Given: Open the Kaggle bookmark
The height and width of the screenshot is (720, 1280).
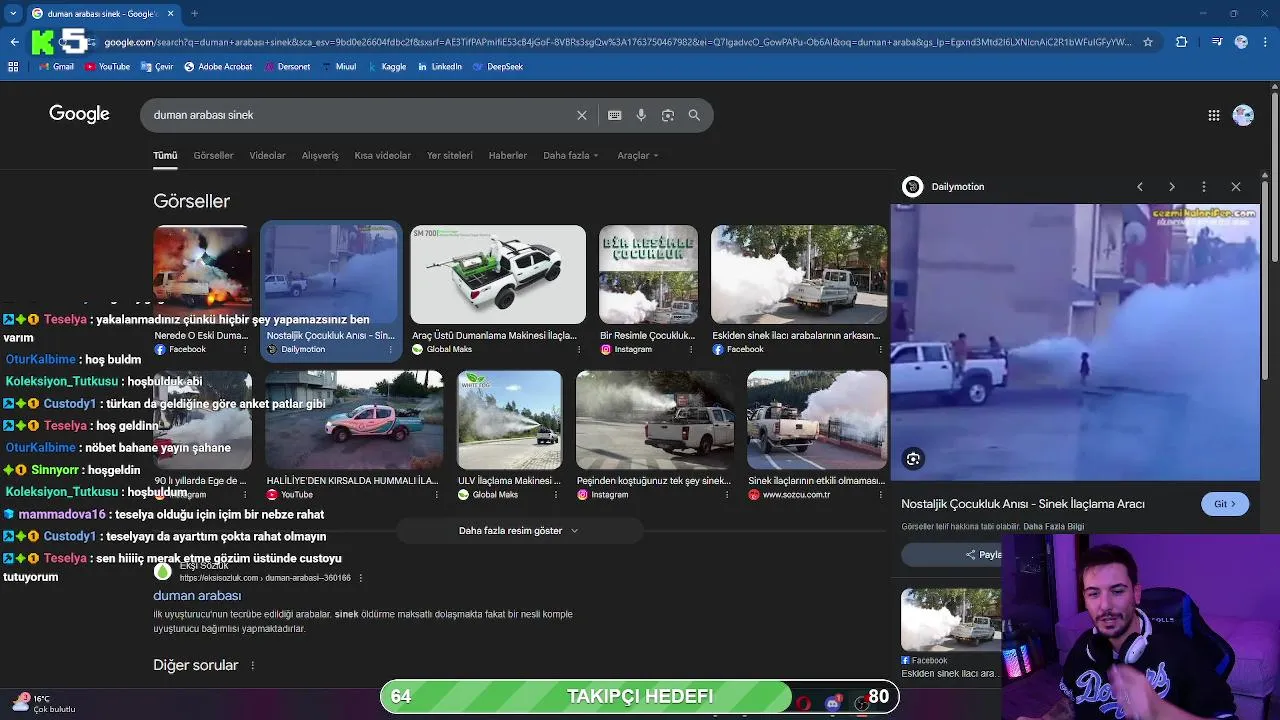Looking at the screenshot, I should 387,67.
